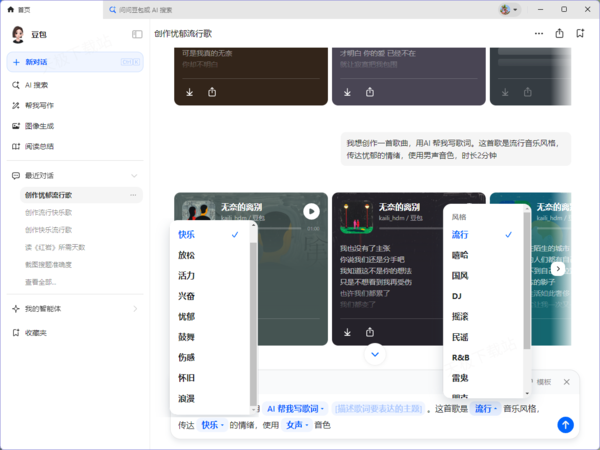Collapse the sidebar with the panel icon
The image size is (600, 450).
coord(137,34)
